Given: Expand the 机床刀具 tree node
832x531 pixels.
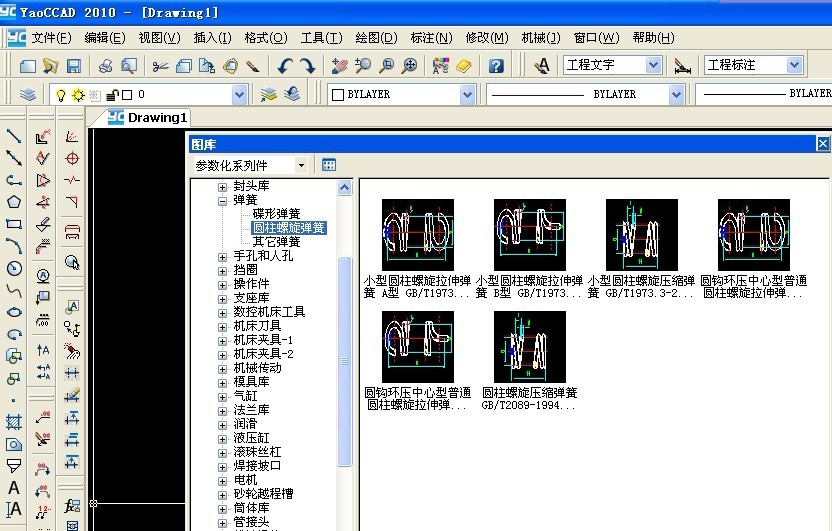Looking at the screenshot, I should tap(223, 326).
